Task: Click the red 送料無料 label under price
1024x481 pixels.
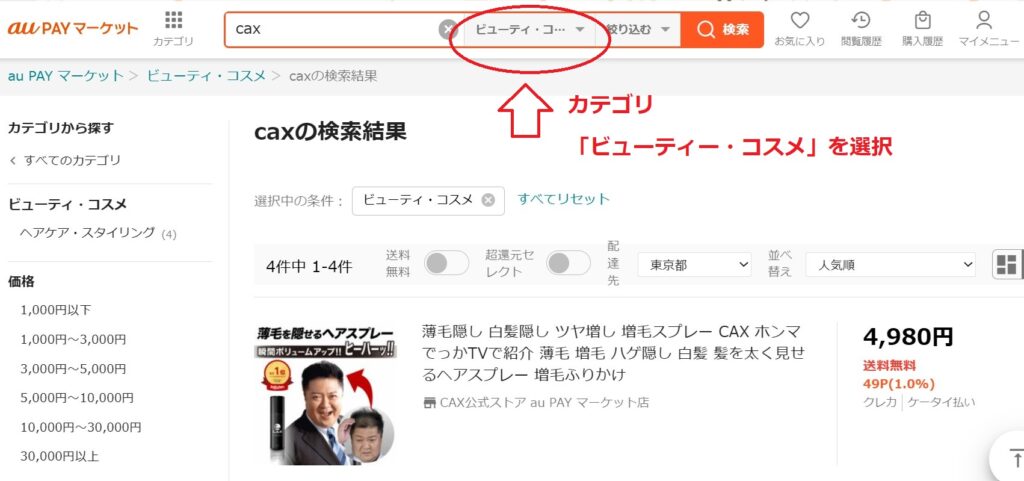Action: (x=889, y=366)
